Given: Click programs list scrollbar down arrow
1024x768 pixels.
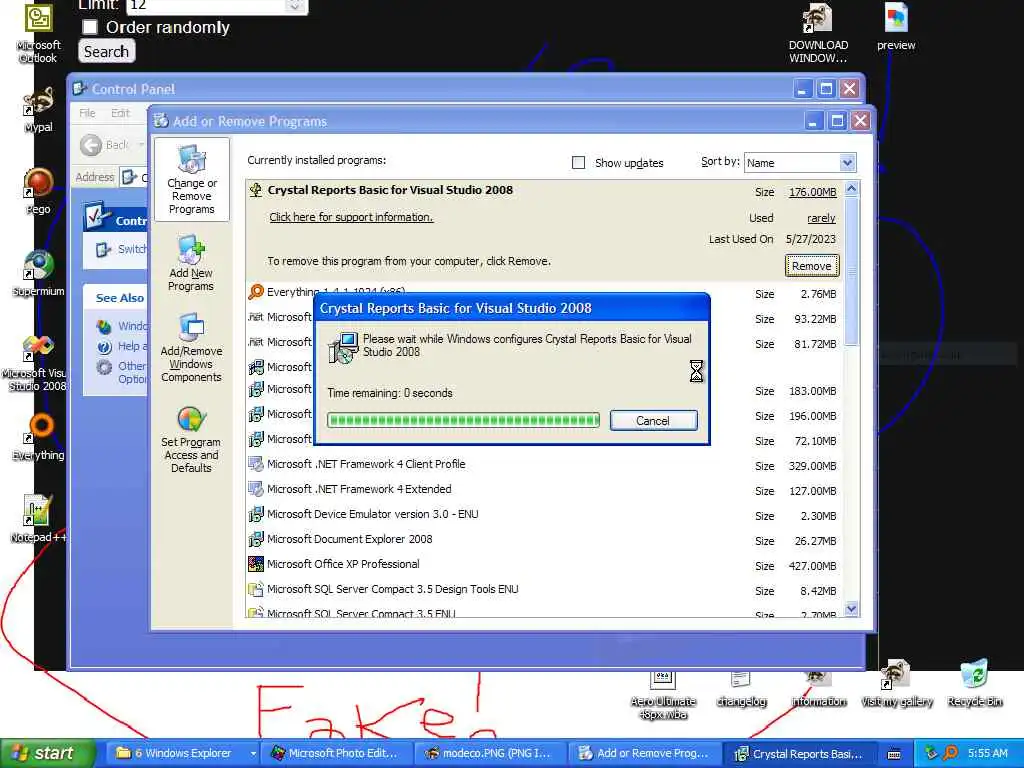Looking at the screenshot, I should (x=851, y=609).
